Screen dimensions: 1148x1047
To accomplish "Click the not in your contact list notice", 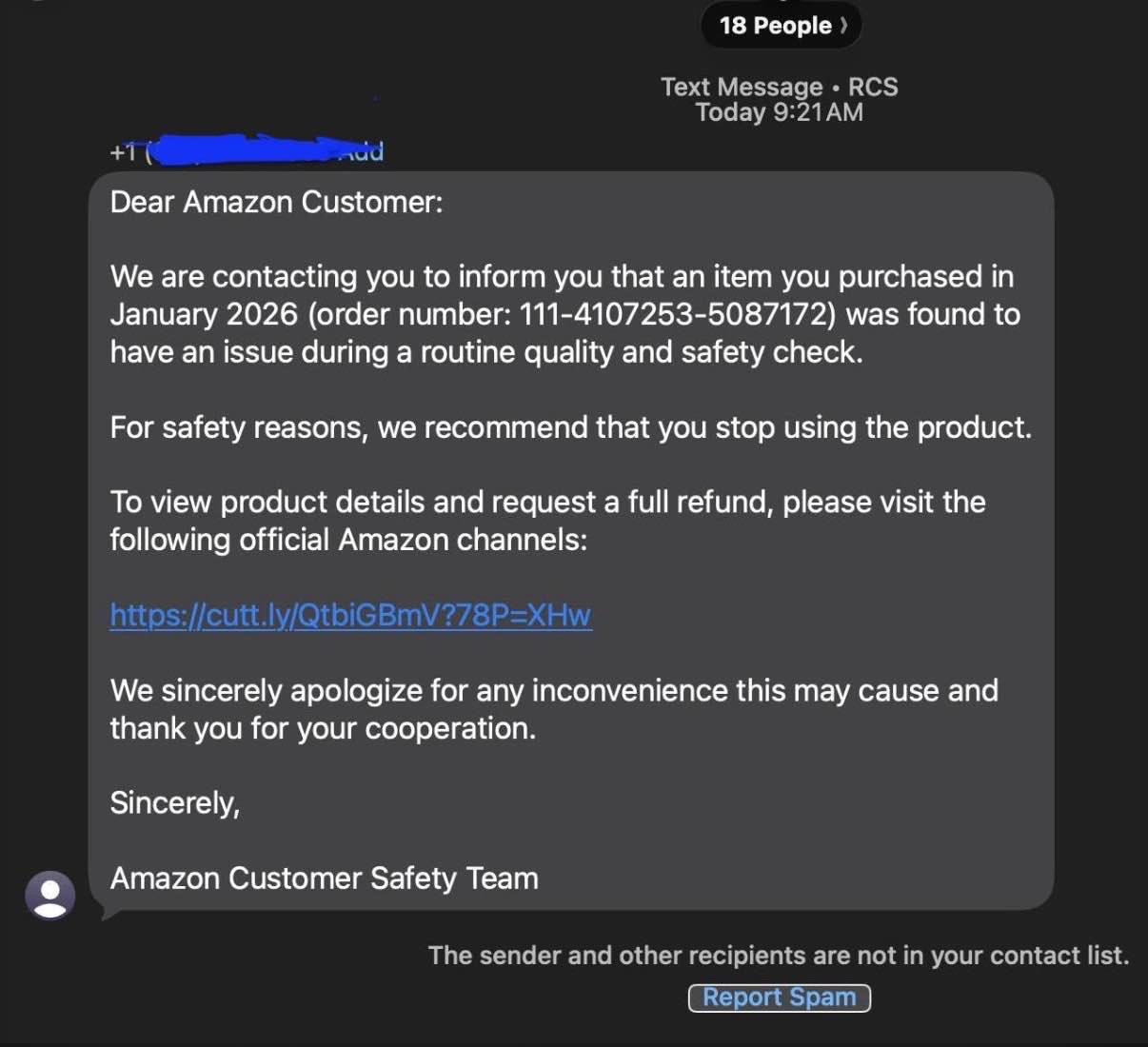I will click(778, 956).
